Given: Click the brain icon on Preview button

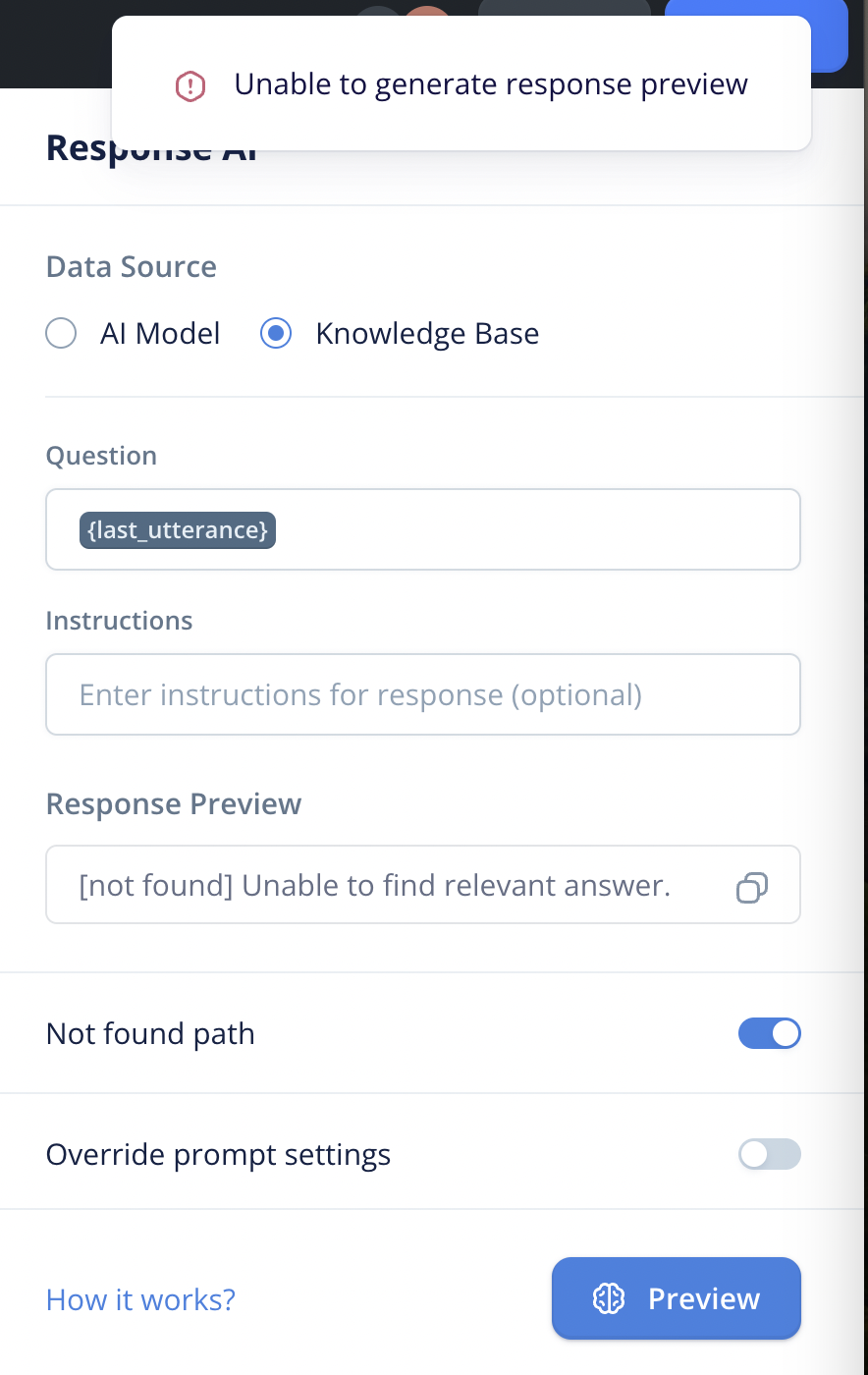Looking at the screenshot, I should 609,1298.
